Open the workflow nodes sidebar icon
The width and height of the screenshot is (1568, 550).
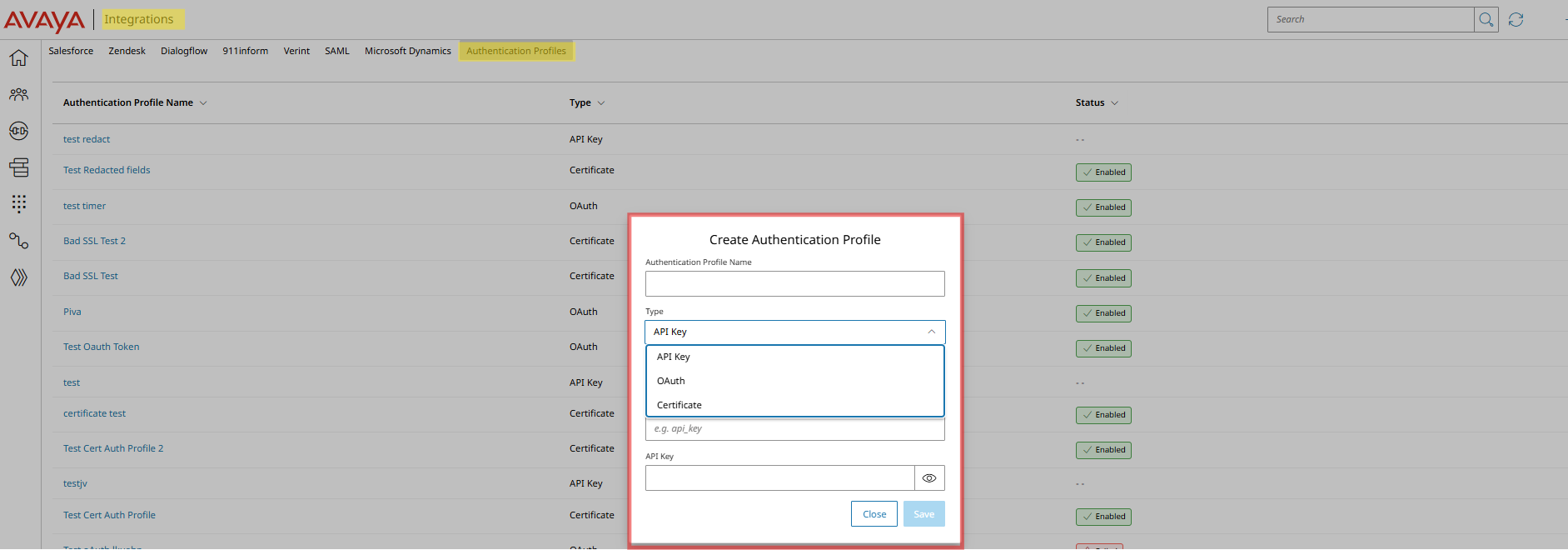[x=18, y=241]
